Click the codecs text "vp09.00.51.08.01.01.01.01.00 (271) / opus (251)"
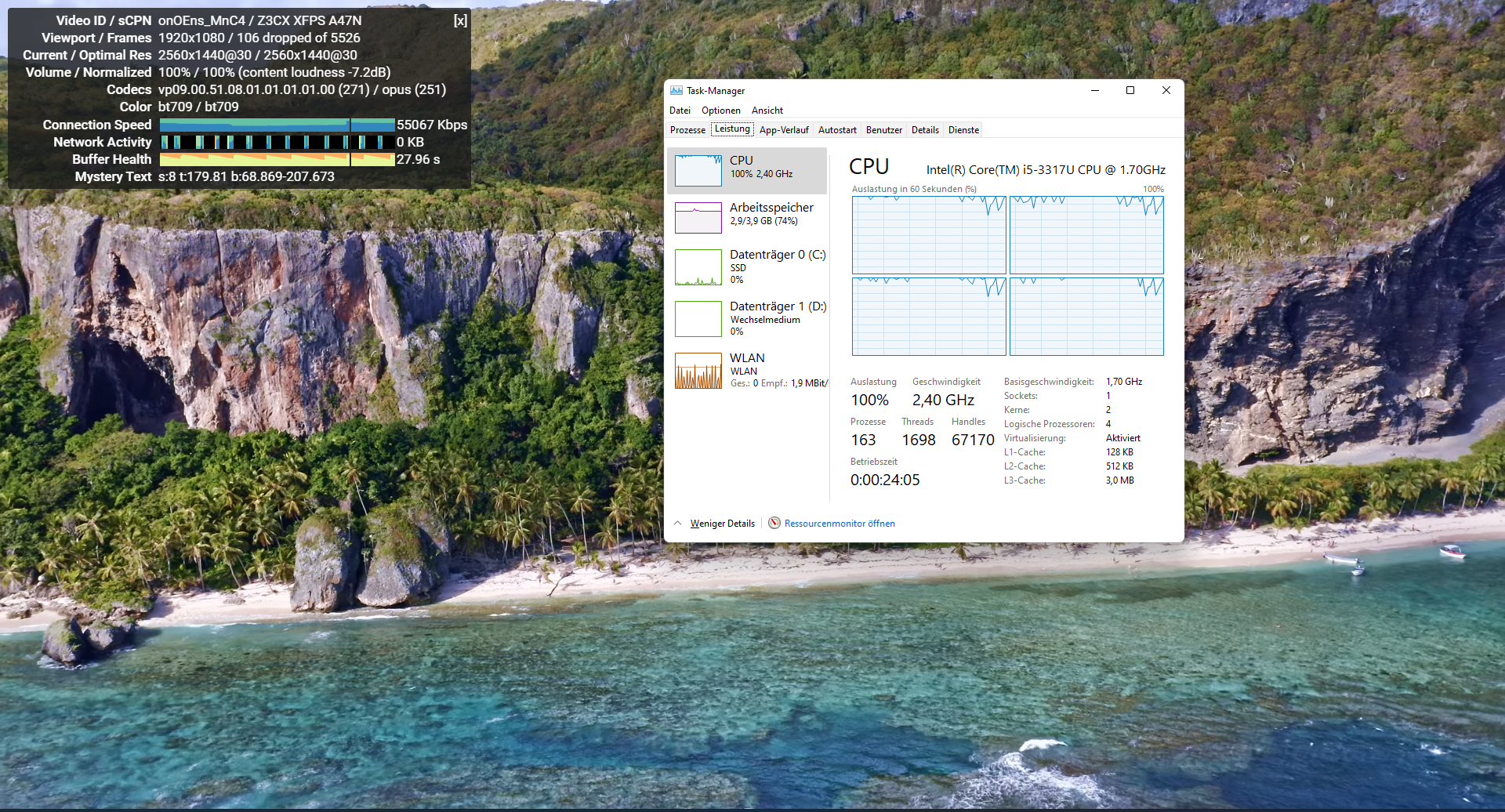The height and width of the screenshot is (812, 1505). (x=303, y=89)
